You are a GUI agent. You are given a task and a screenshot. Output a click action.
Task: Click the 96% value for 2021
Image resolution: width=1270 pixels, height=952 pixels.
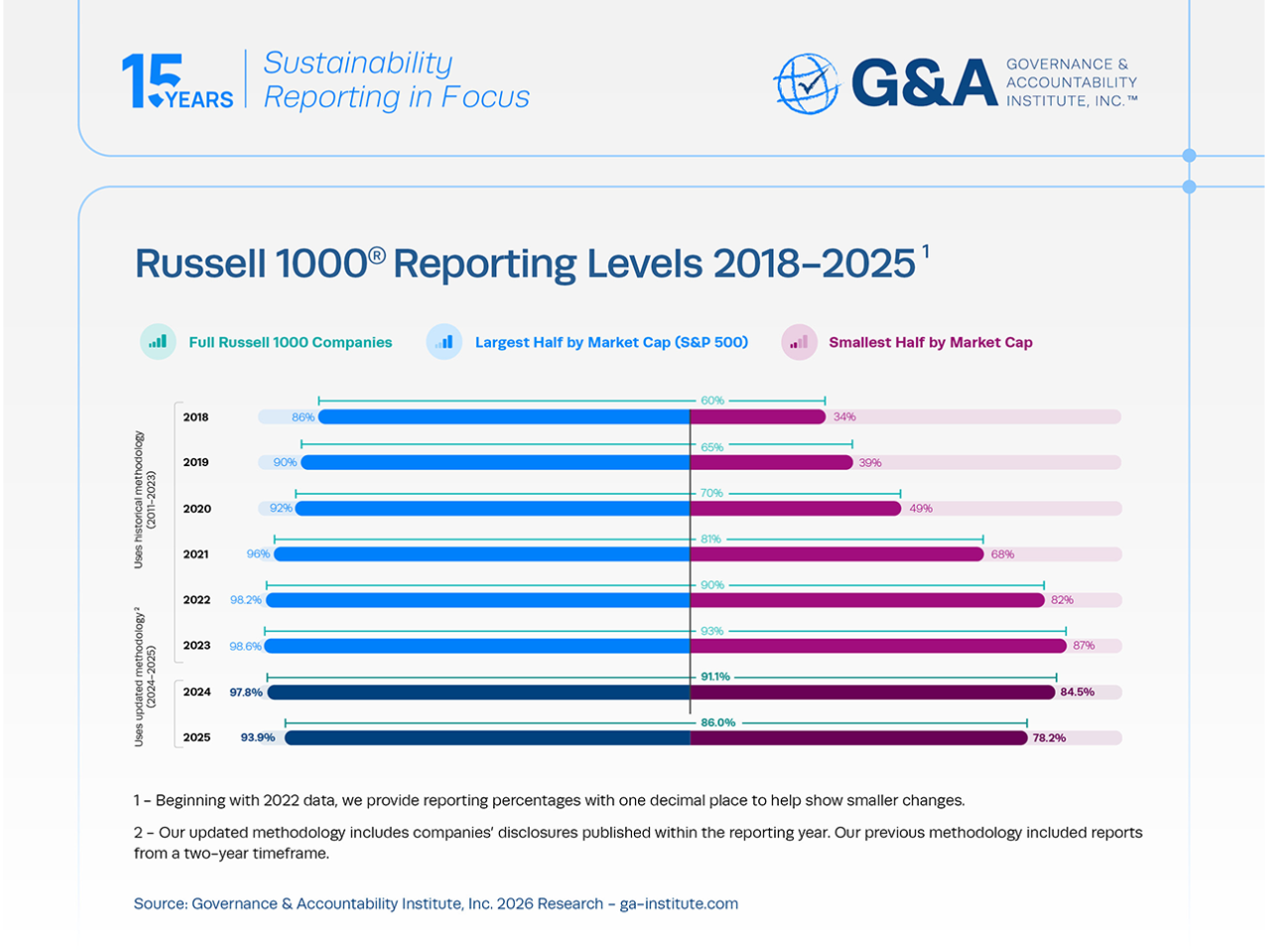click(258, 554)
